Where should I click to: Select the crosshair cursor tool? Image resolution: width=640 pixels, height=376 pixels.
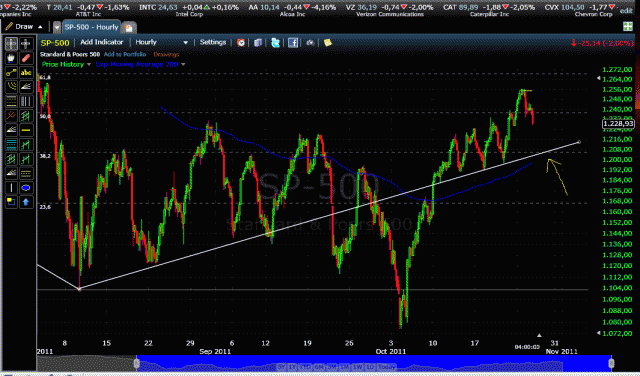[x=11, y=44]
